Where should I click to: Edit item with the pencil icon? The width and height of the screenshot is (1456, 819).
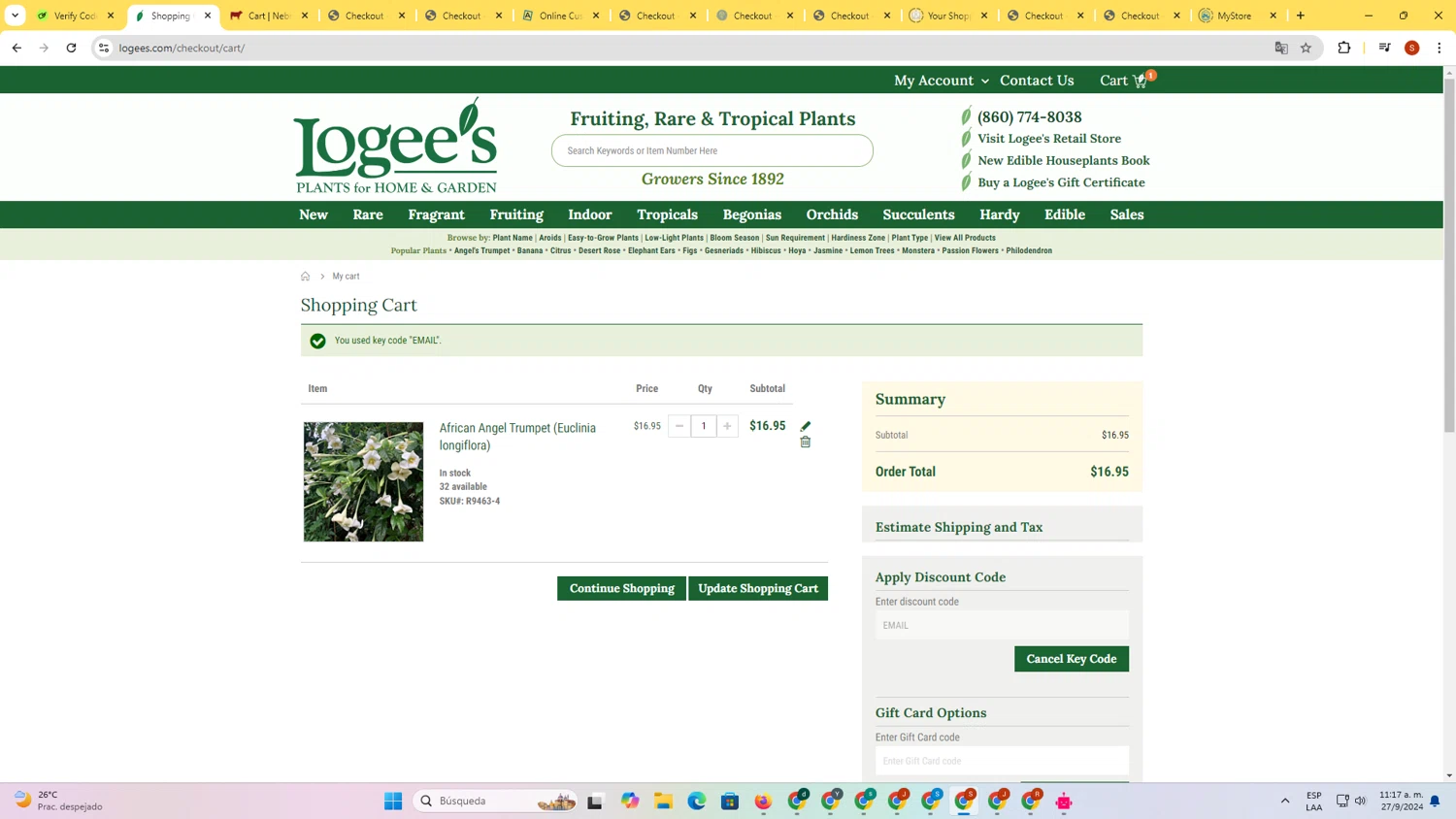click(x=806, y=426)
